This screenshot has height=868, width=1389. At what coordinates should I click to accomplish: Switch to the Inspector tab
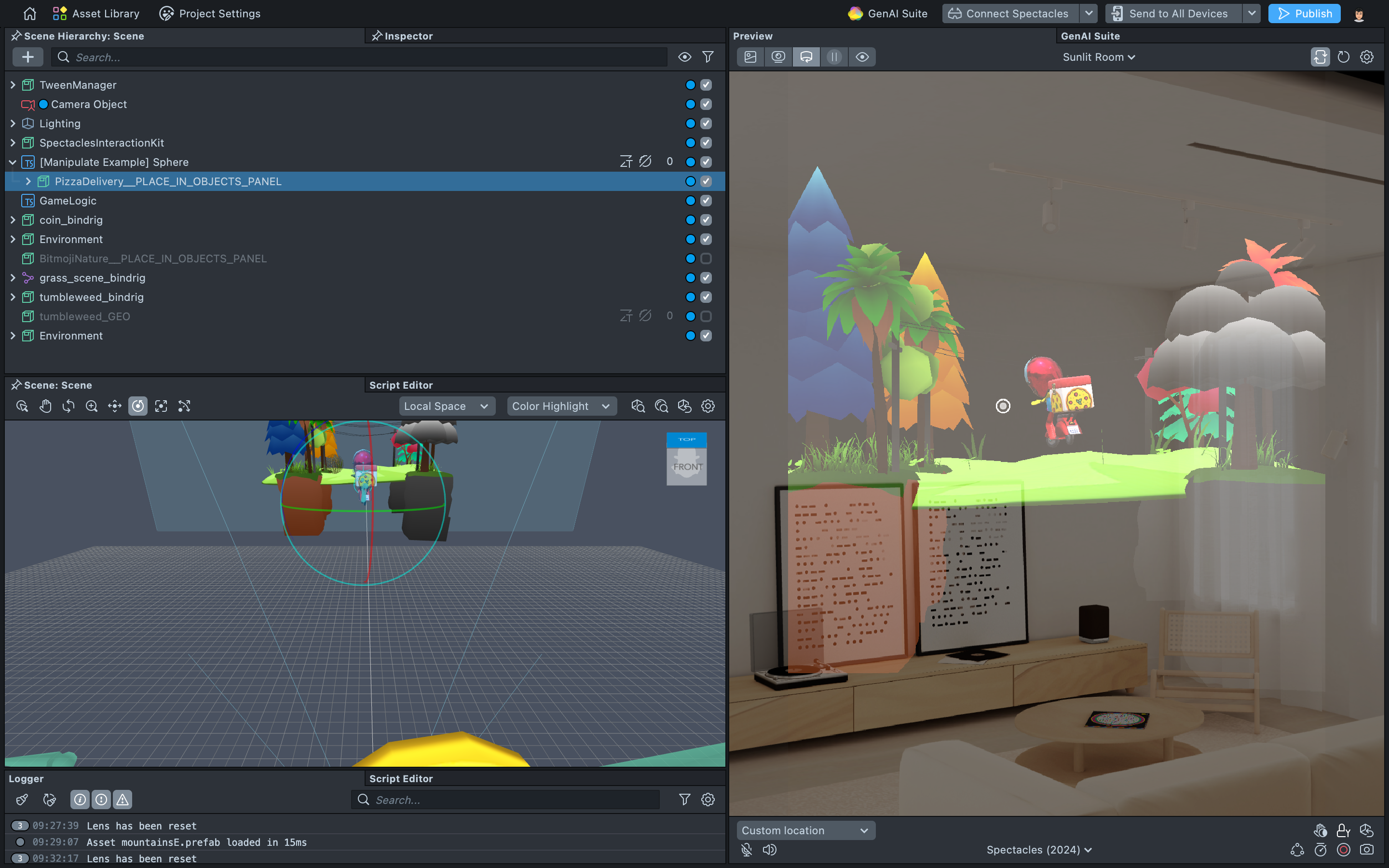[408, 36]
